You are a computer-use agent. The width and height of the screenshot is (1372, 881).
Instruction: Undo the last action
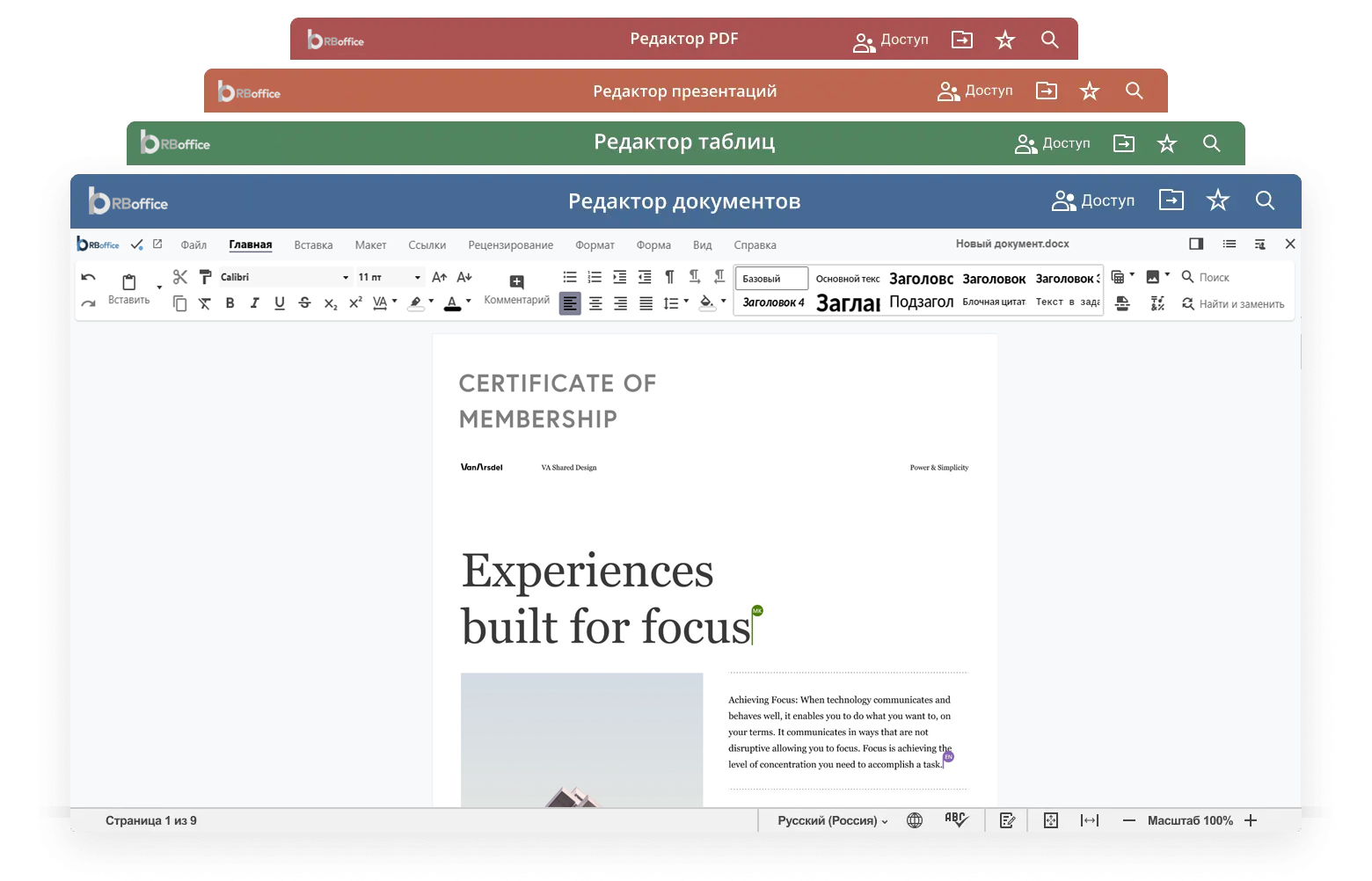[x=88, y=278]
